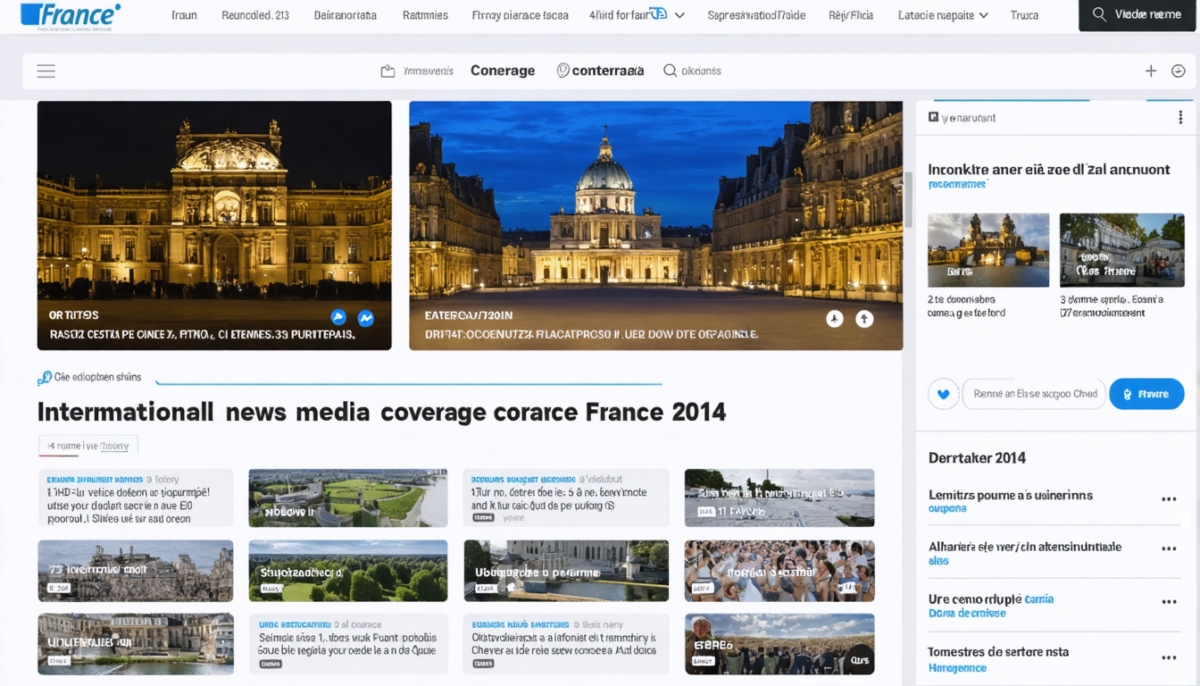Open the 'Deiranorrata' header menu item
This screenshot has width=1200, height=686.
pos(345,15)
